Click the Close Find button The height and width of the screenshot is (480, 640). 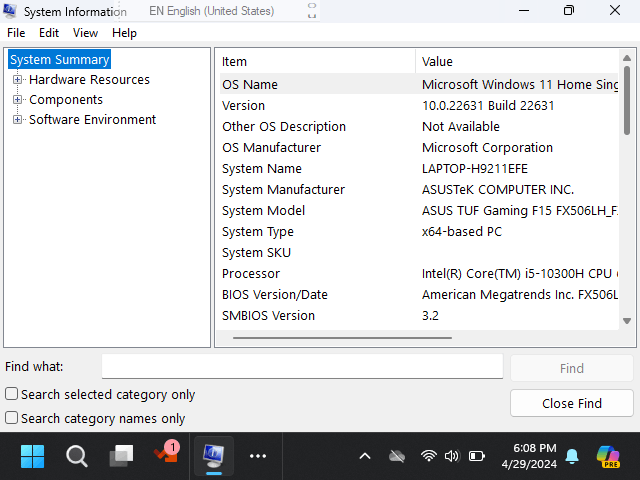coord(572,403)
